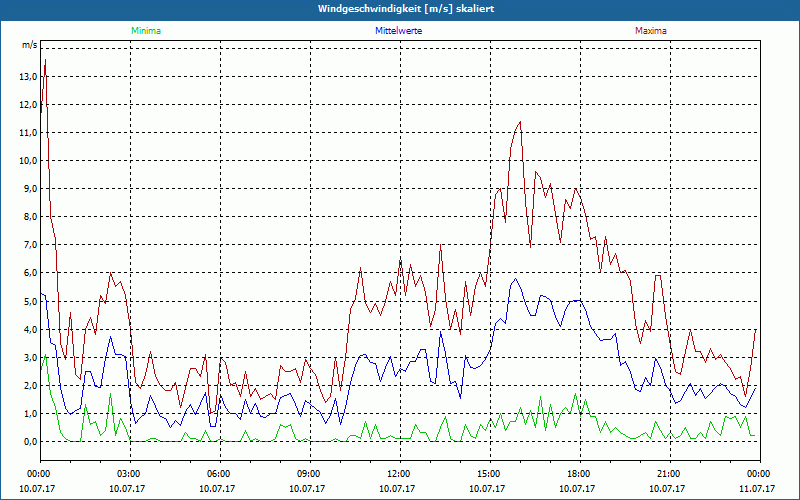
Task: Click the '9,0' y-axis value
Action: 30,189
